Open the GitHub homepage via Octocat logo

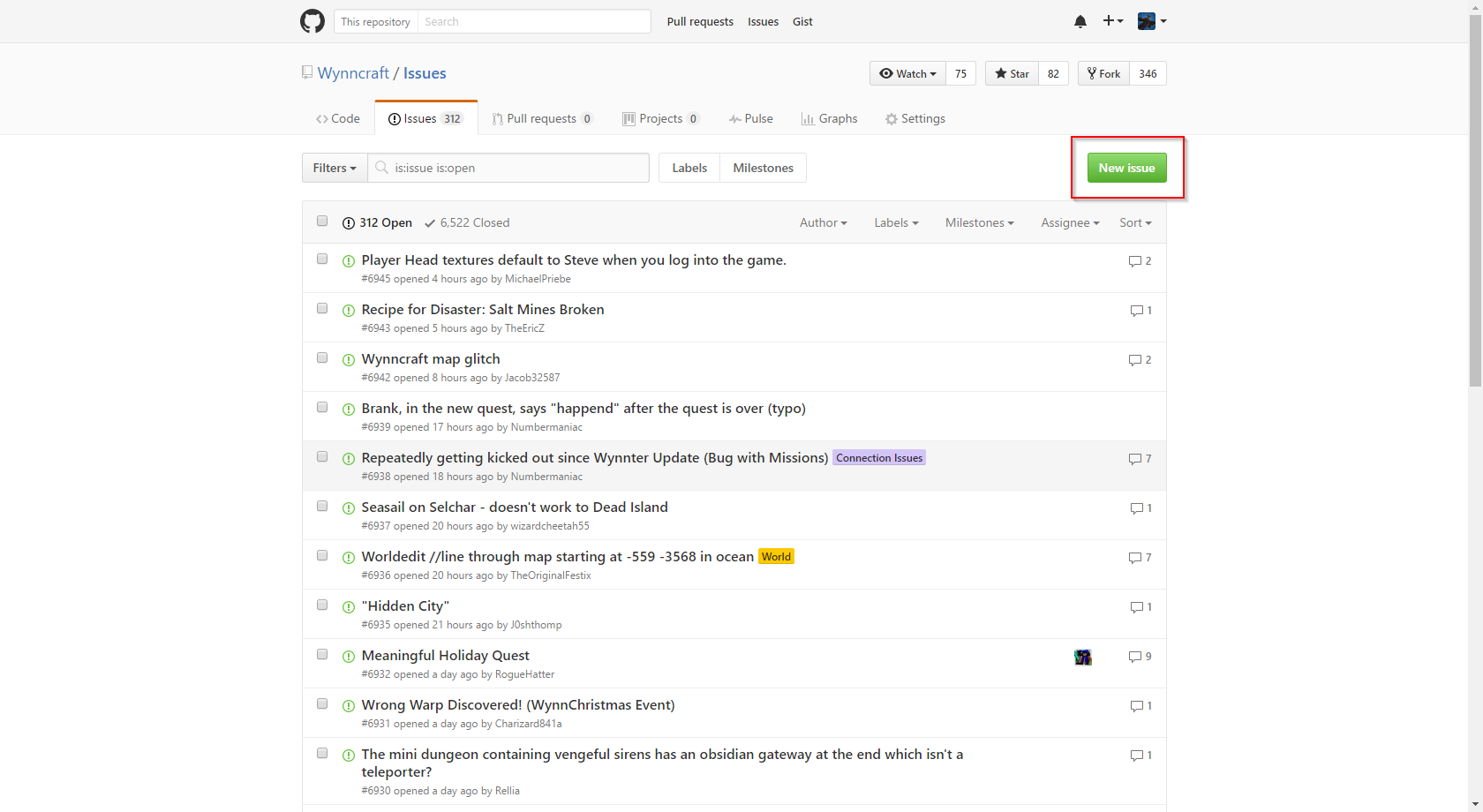click(312, 21)
